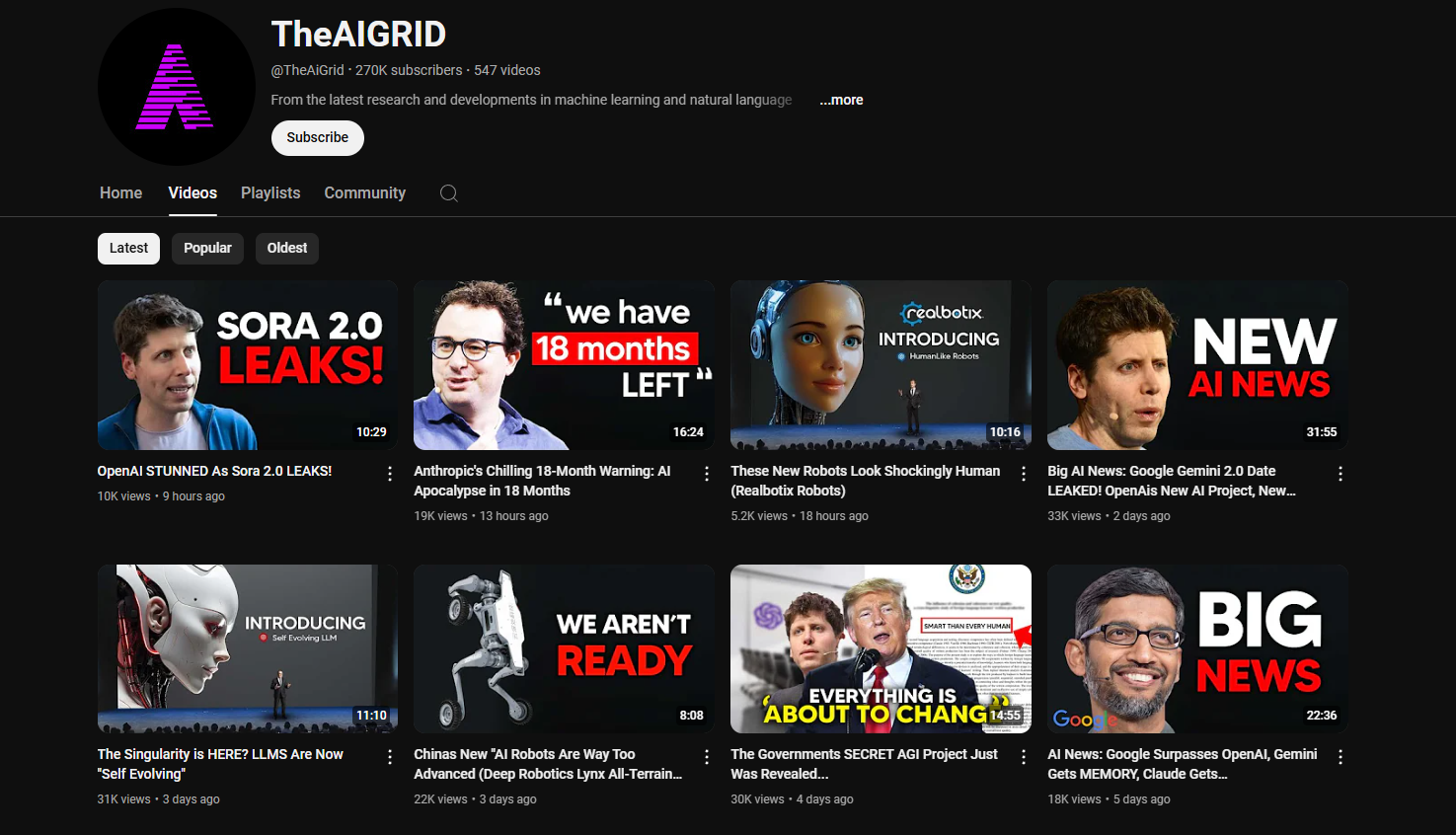Click '5.2K views • 18 hours ago' text
Viewport: 1456px width, 835px height.
click(x=800, y=516)
